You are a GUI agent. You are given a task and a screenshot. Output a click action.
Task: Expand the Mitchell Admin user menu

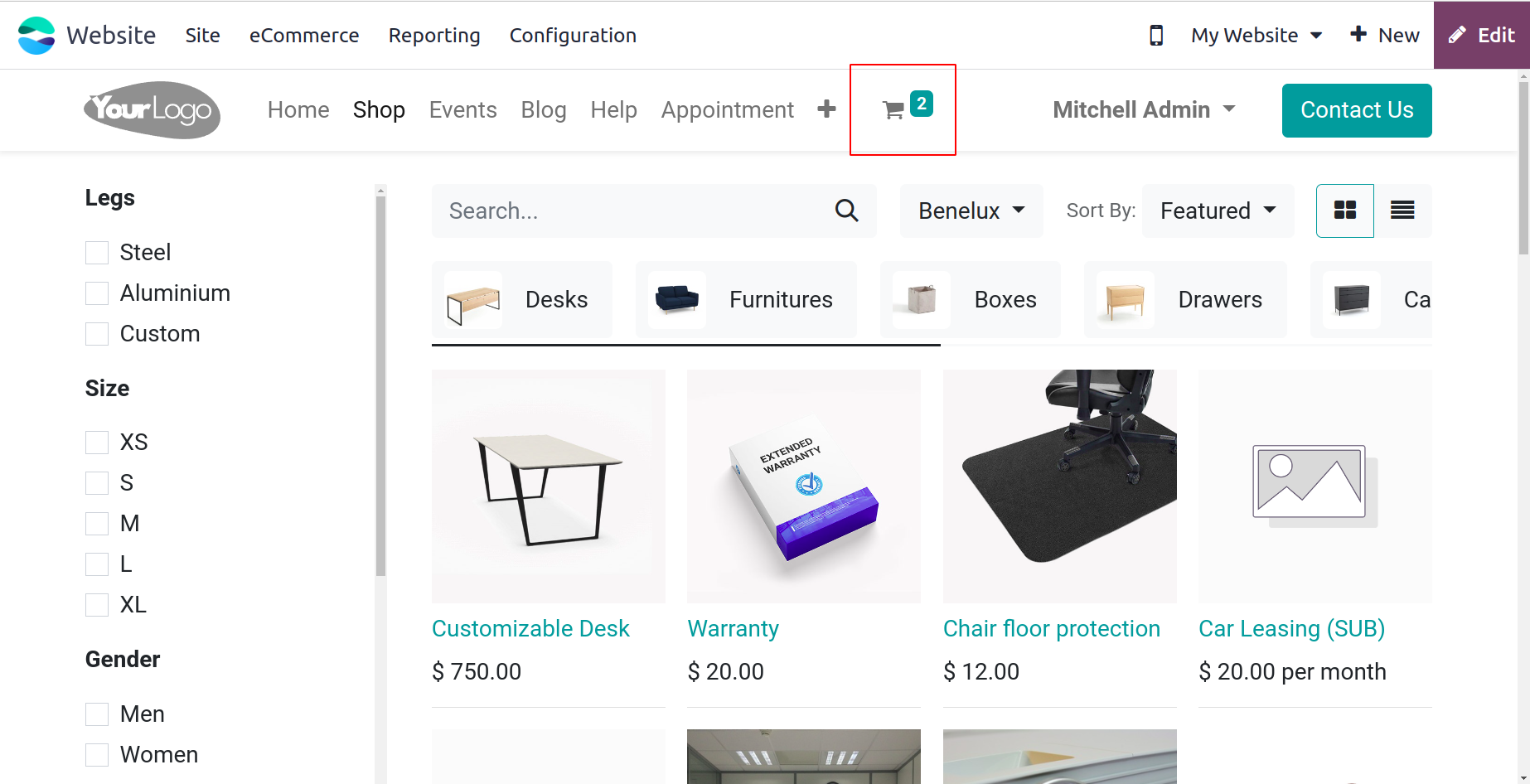[x=1144, y=110]
